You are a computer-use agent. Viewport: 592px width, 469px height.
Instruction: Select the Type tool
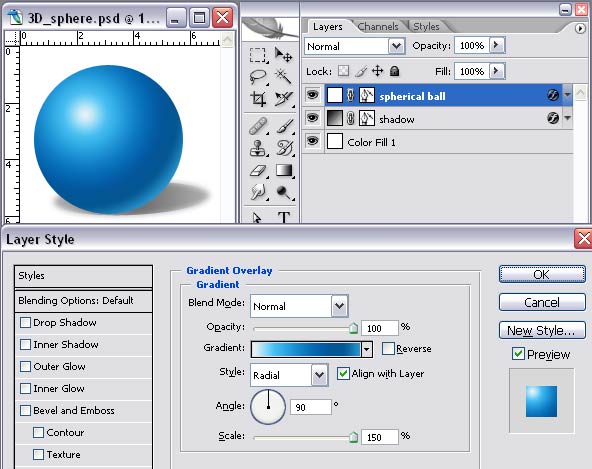283,217
